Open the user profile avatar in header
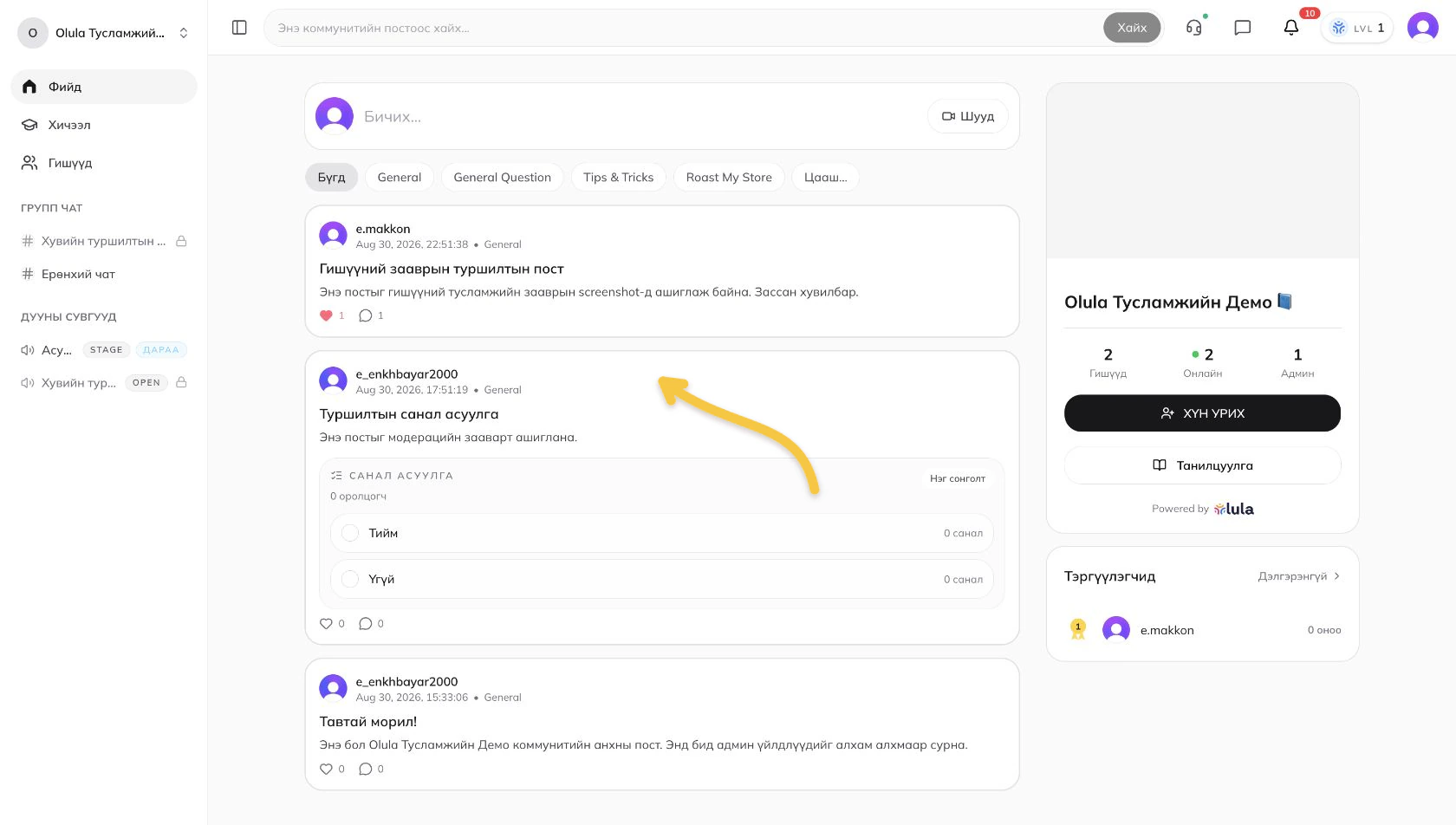Viewport: 1456px width, 825px height. (1423, 28)
